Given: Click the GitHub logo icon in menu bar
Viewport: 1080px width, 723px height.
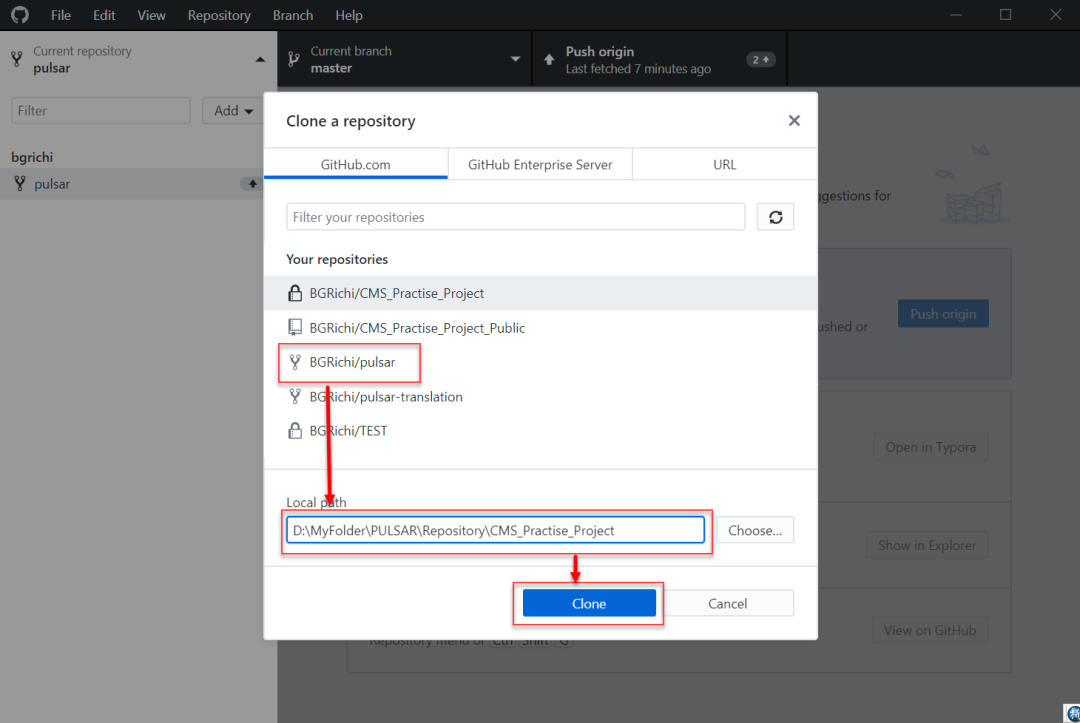Looking at the screenshot, I should (x=20, y=14).
